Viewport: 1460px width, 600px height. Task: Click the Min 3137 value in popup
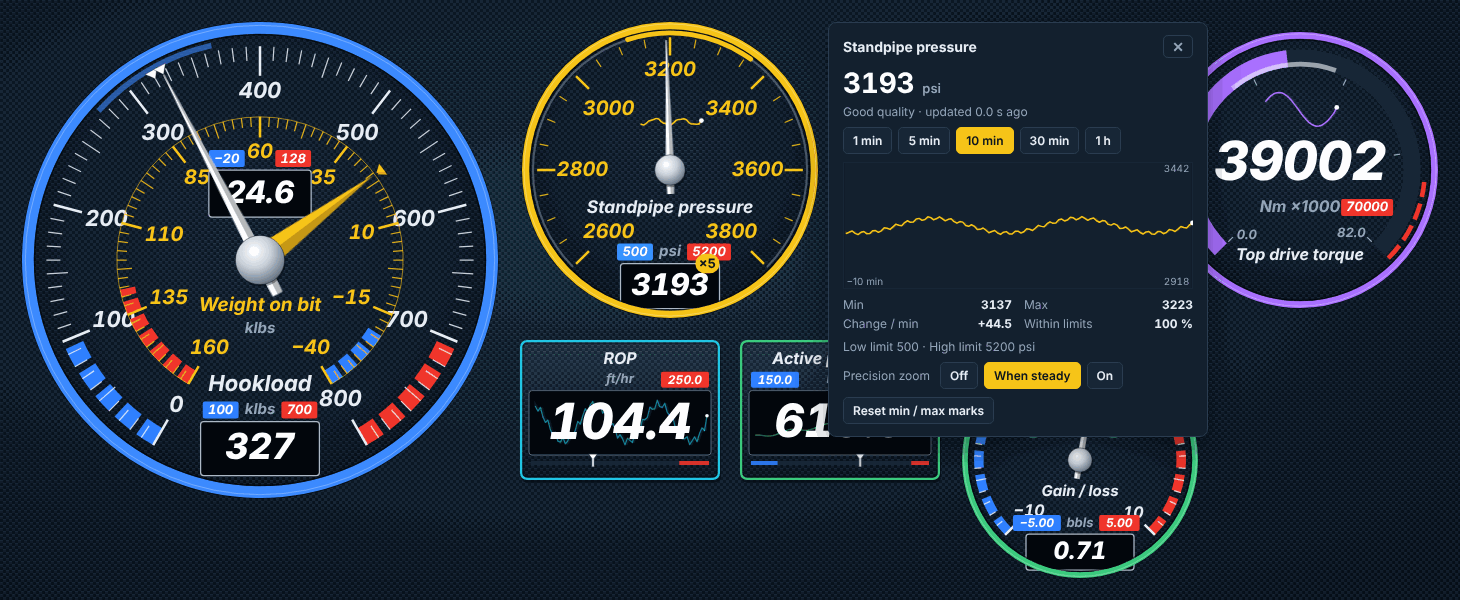(996, 304)
